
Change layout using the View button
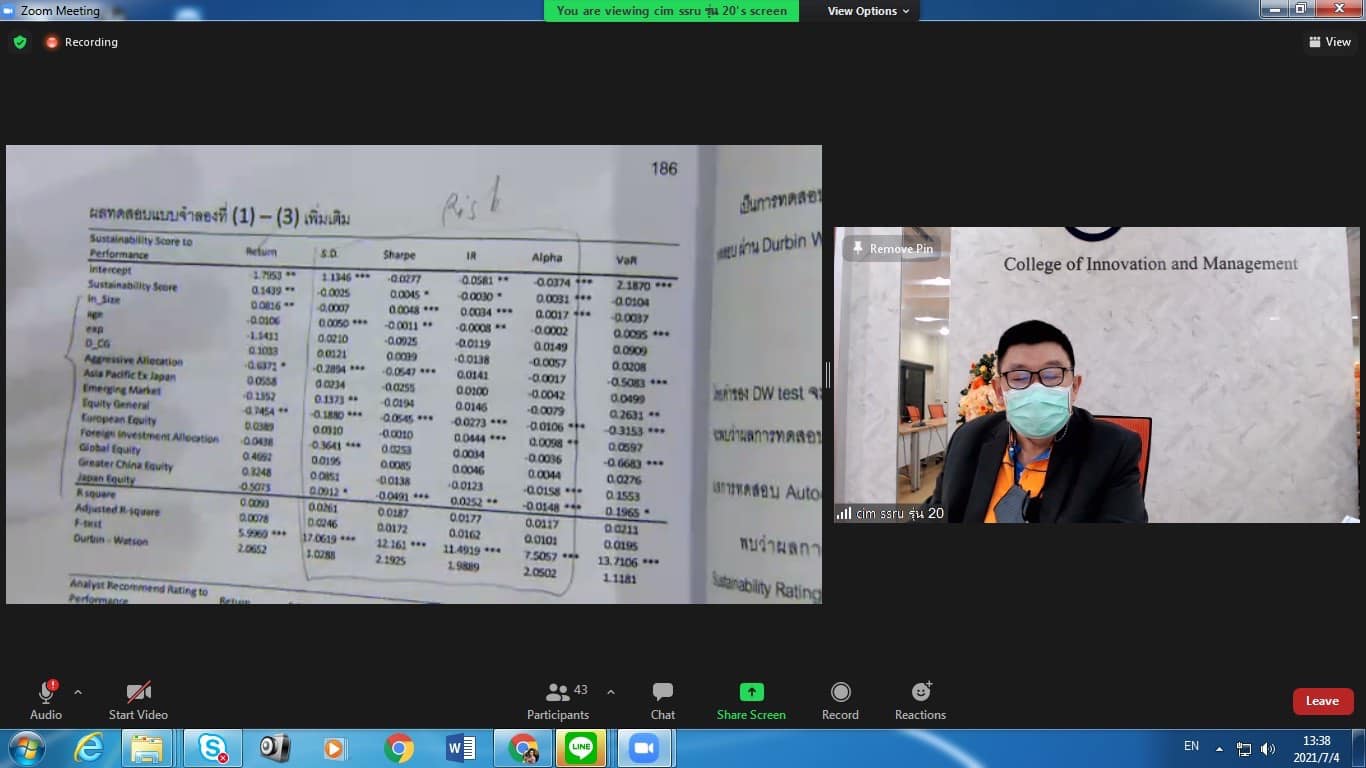pos(1329,42)
